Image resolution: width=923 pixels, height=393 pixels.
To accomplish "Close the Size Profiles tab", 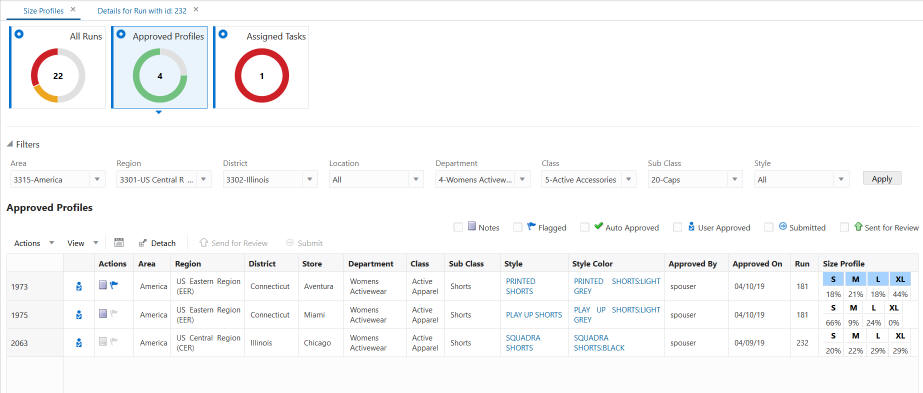I will 73,10.
